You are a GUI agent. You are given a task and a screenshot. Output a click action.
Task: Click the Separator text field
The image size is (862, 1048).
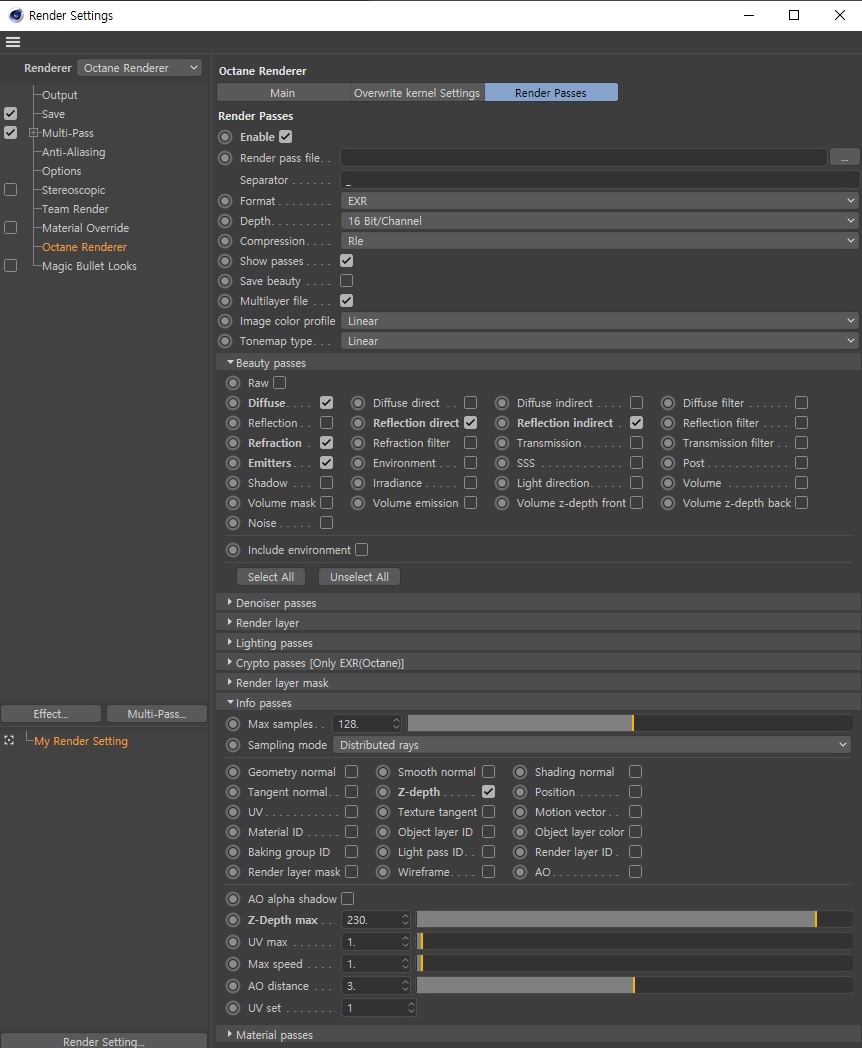point(600,180)
